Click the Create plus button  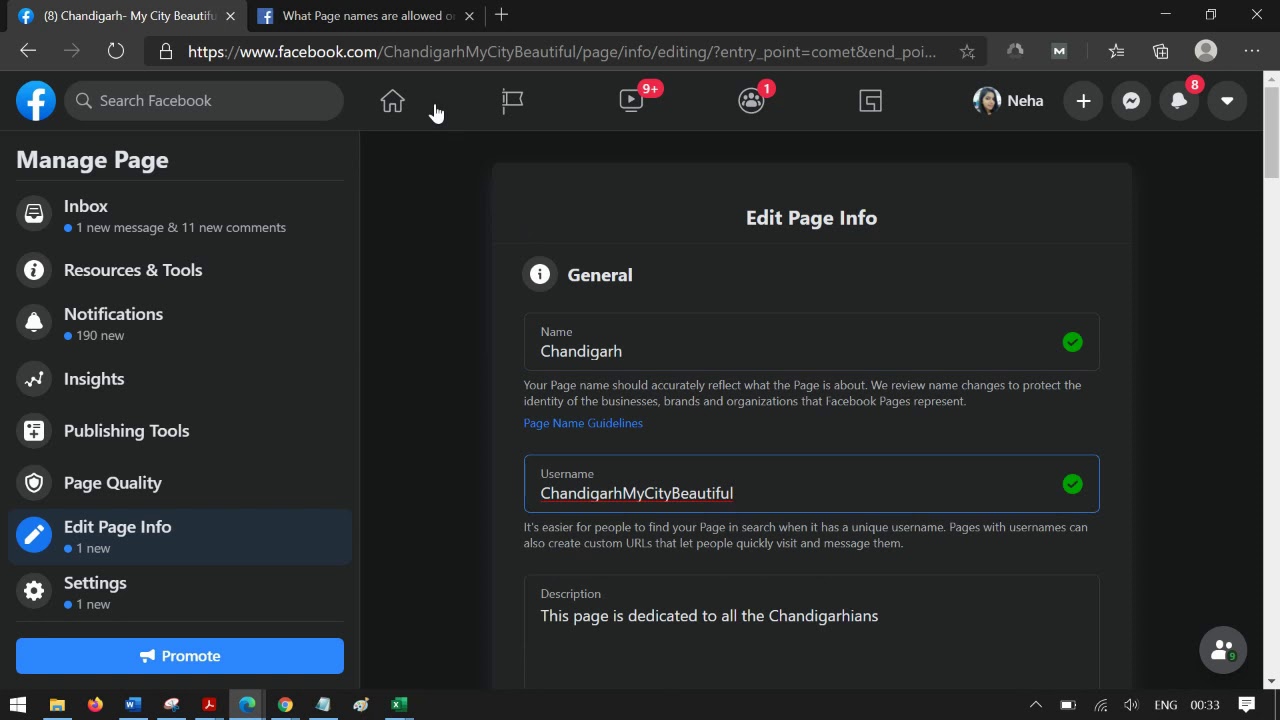[x=1083, y=101]
